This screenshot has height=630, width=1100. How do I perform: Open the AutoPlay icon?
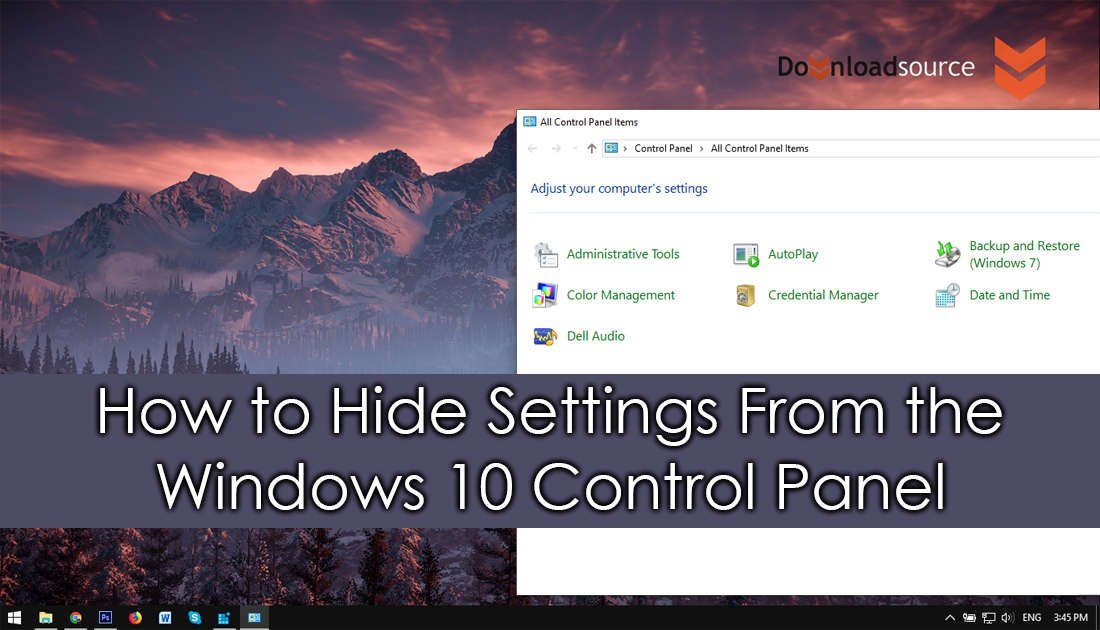746,255
